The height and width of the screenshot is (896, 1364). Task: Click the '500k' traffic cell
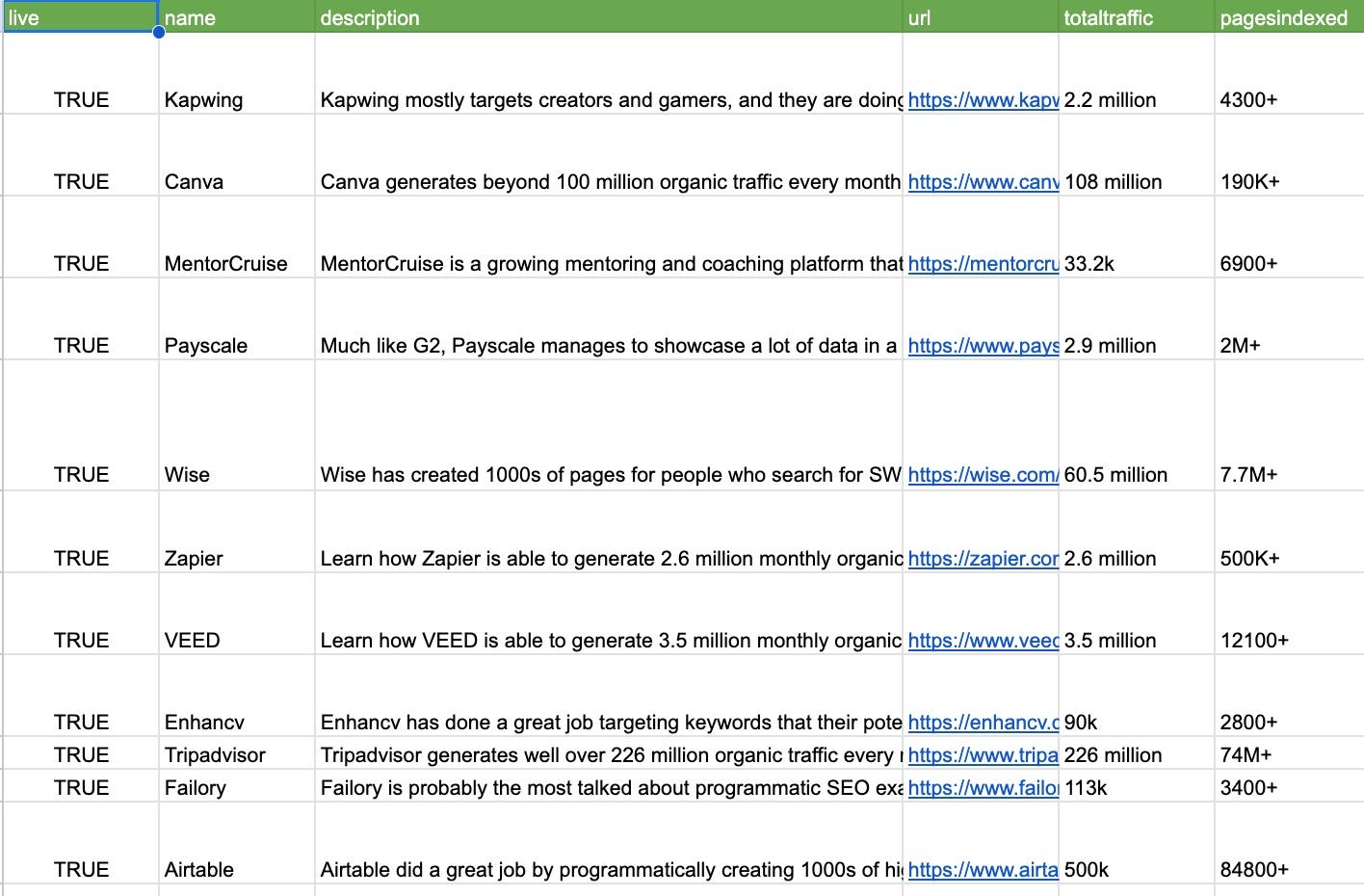1137,843
